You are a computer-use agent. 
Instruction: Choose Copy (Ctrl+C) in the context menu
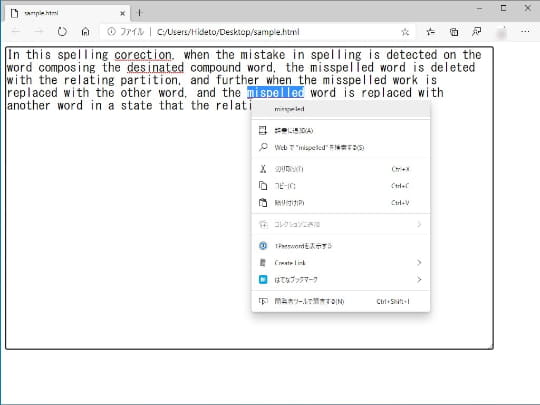coord(341,186)
